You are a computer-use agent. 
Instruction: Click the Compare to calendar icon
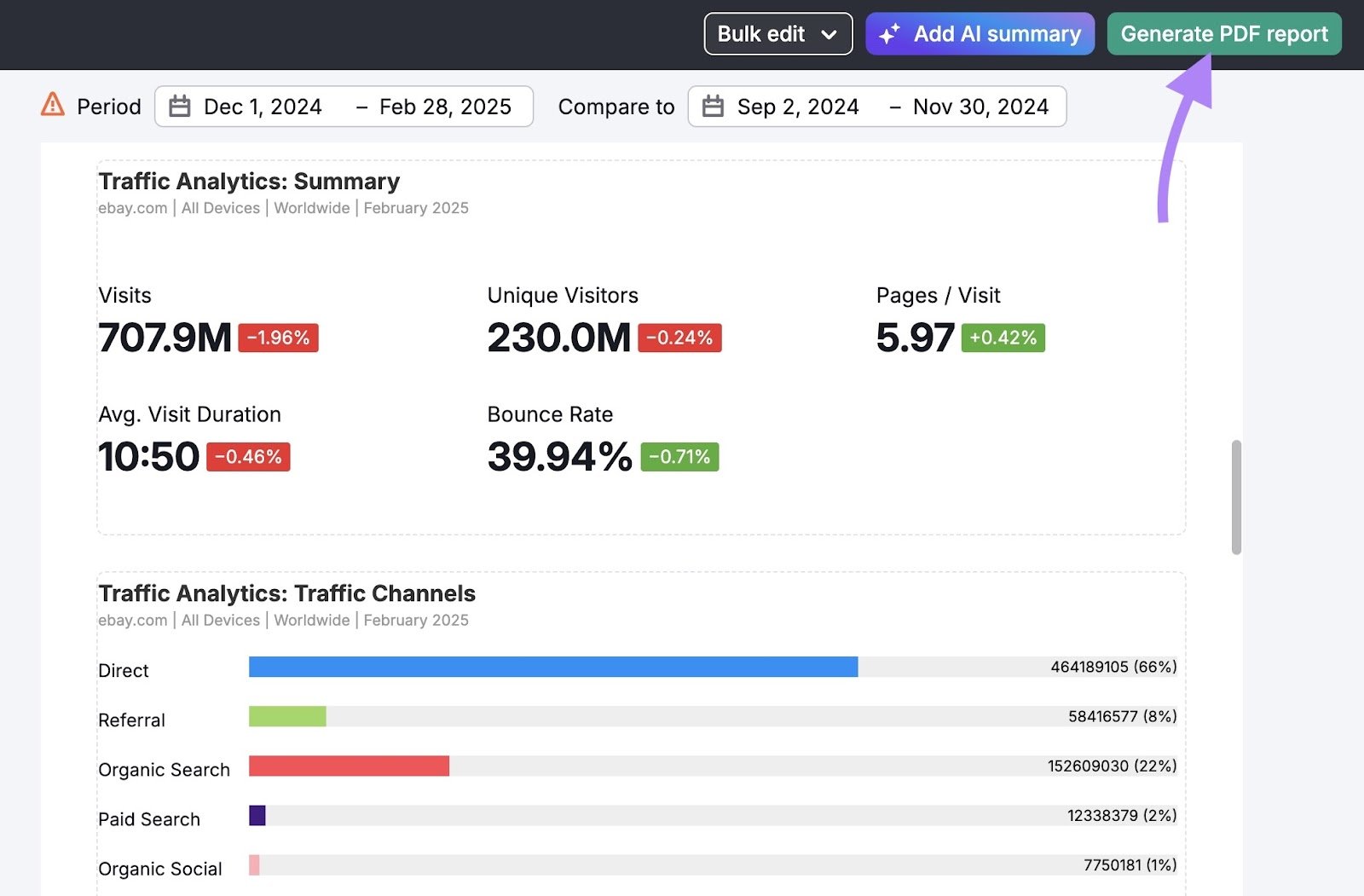[713, 107]
